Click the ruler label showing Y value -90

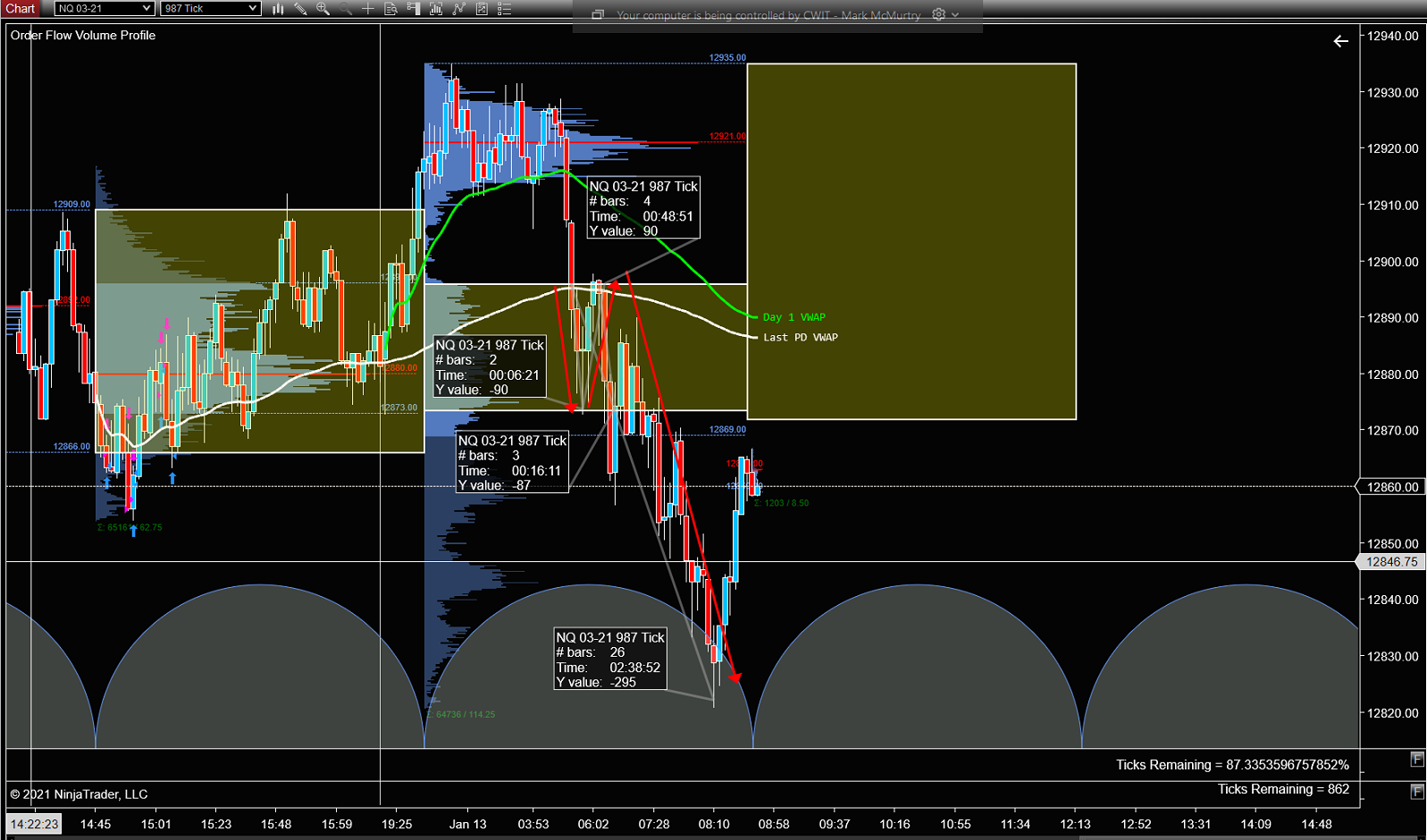(x=490, y=366)
